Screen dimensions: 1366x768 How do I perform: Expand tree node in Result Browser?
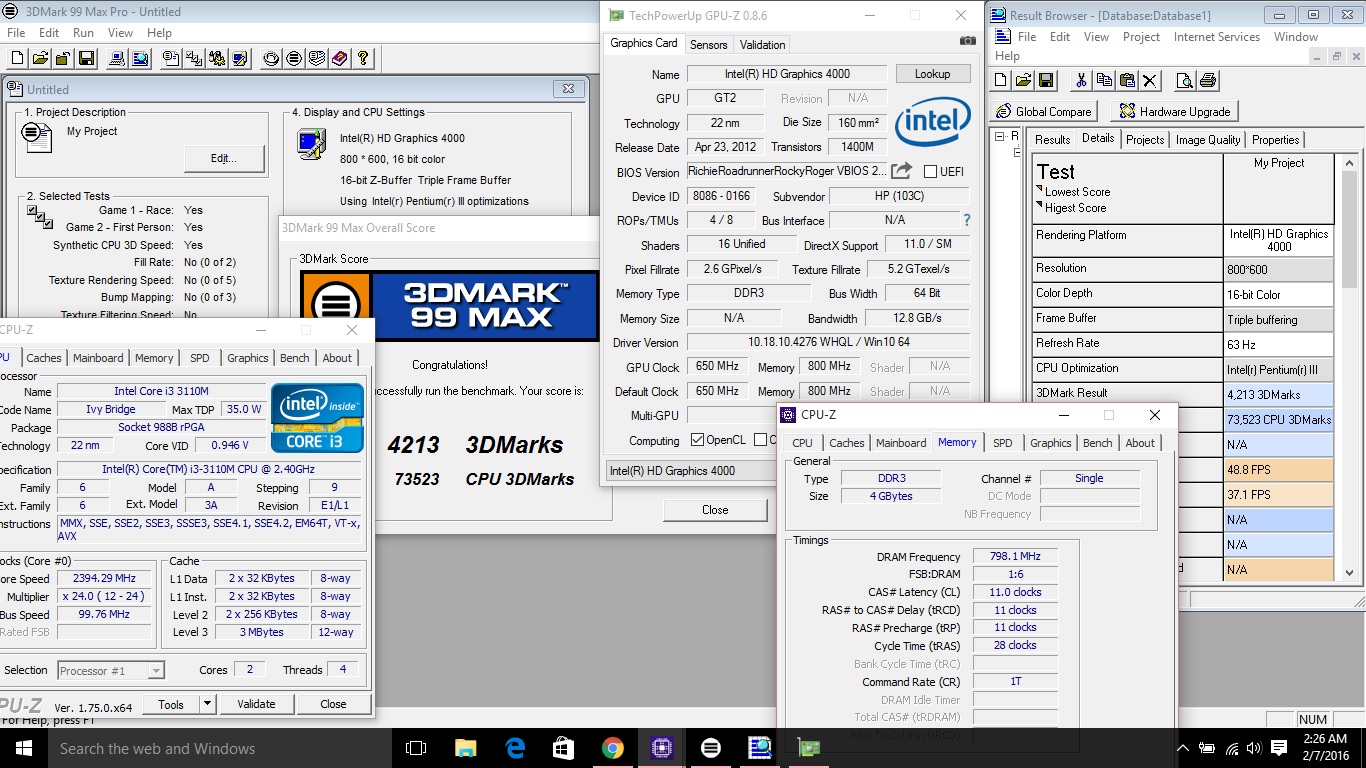tap(1002, 137)
